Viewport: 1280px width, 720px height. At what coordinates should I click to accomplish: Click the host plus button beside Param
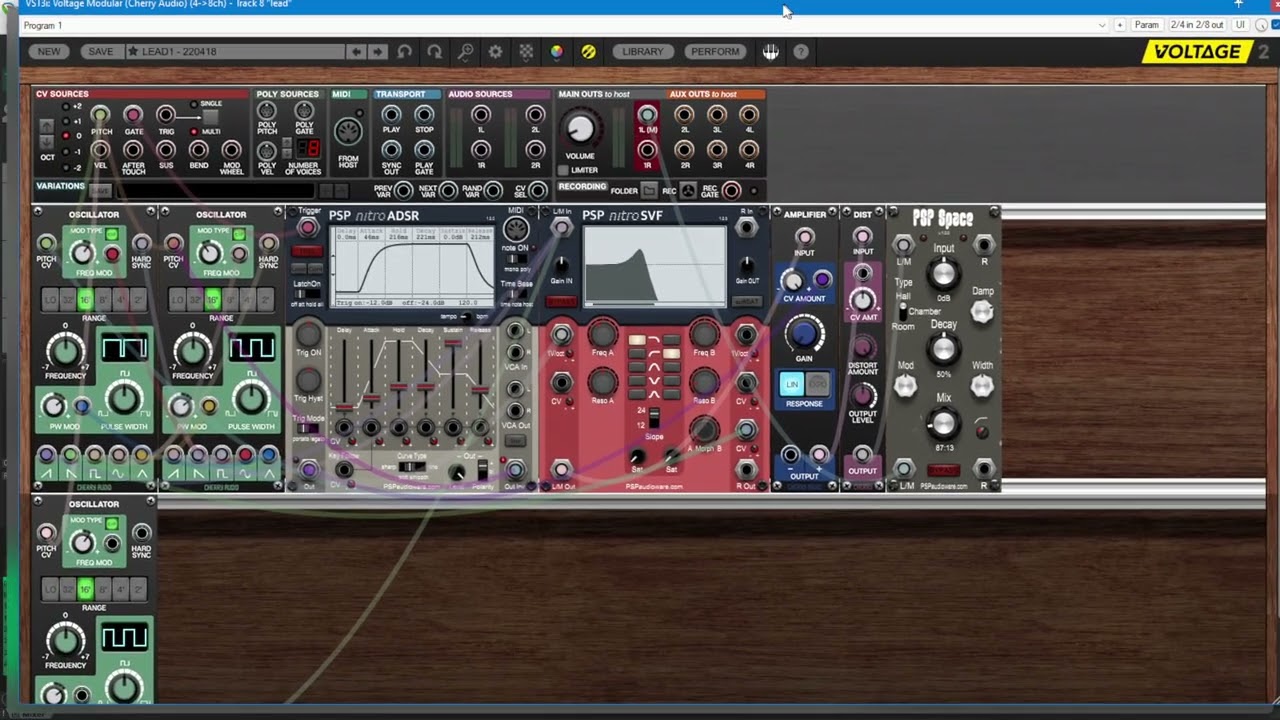1120,25
